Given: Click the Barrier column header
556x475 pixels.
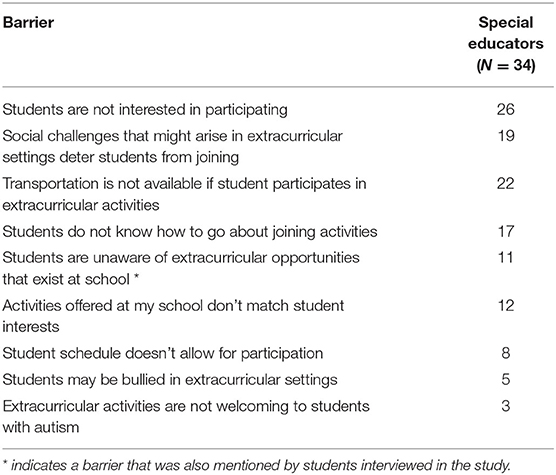Looking at the screenshot, I should click(28, 23).
